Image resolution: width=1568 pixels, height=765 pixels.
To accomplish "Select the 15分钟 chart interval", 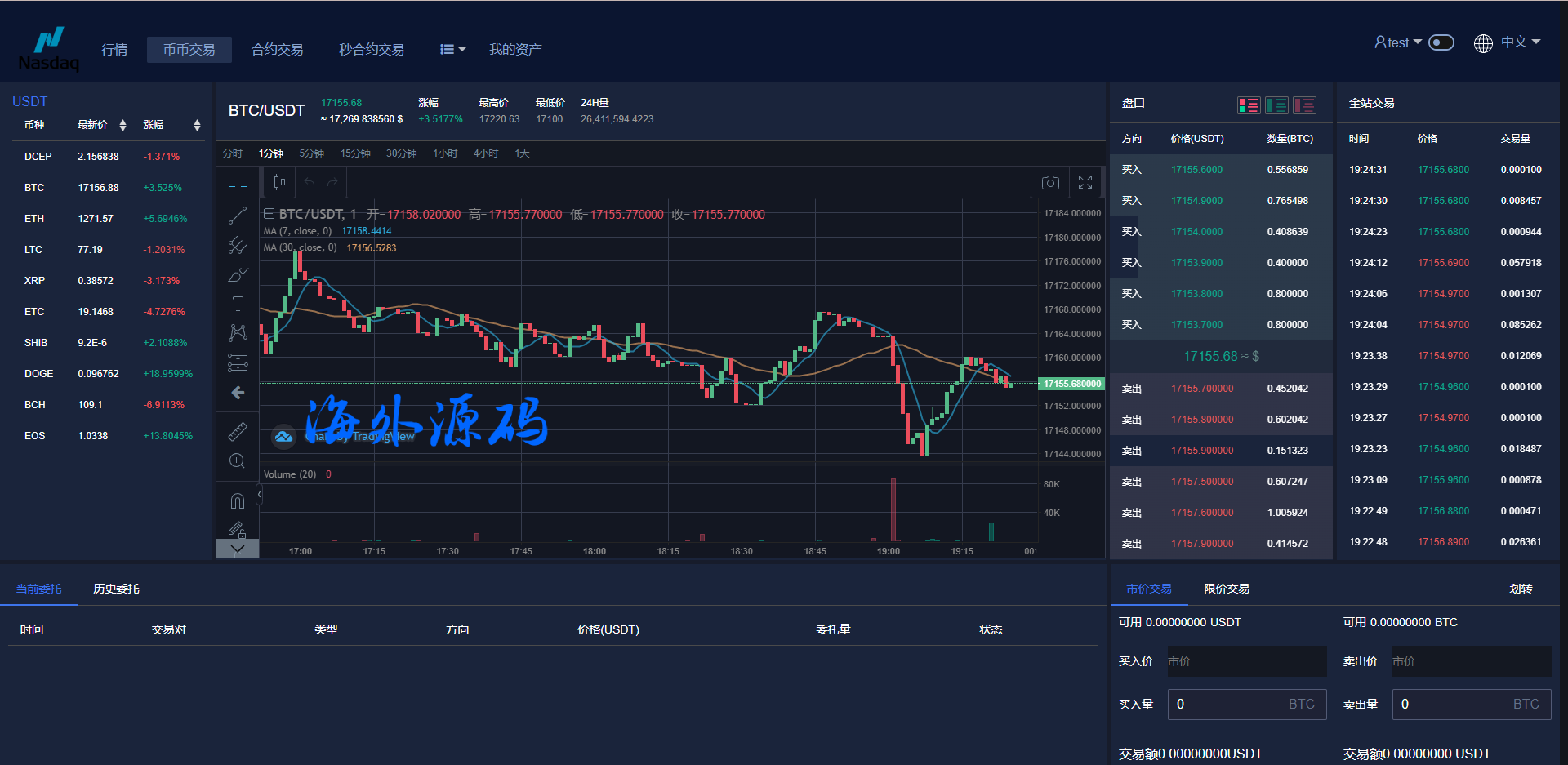I will pos(355,153).
